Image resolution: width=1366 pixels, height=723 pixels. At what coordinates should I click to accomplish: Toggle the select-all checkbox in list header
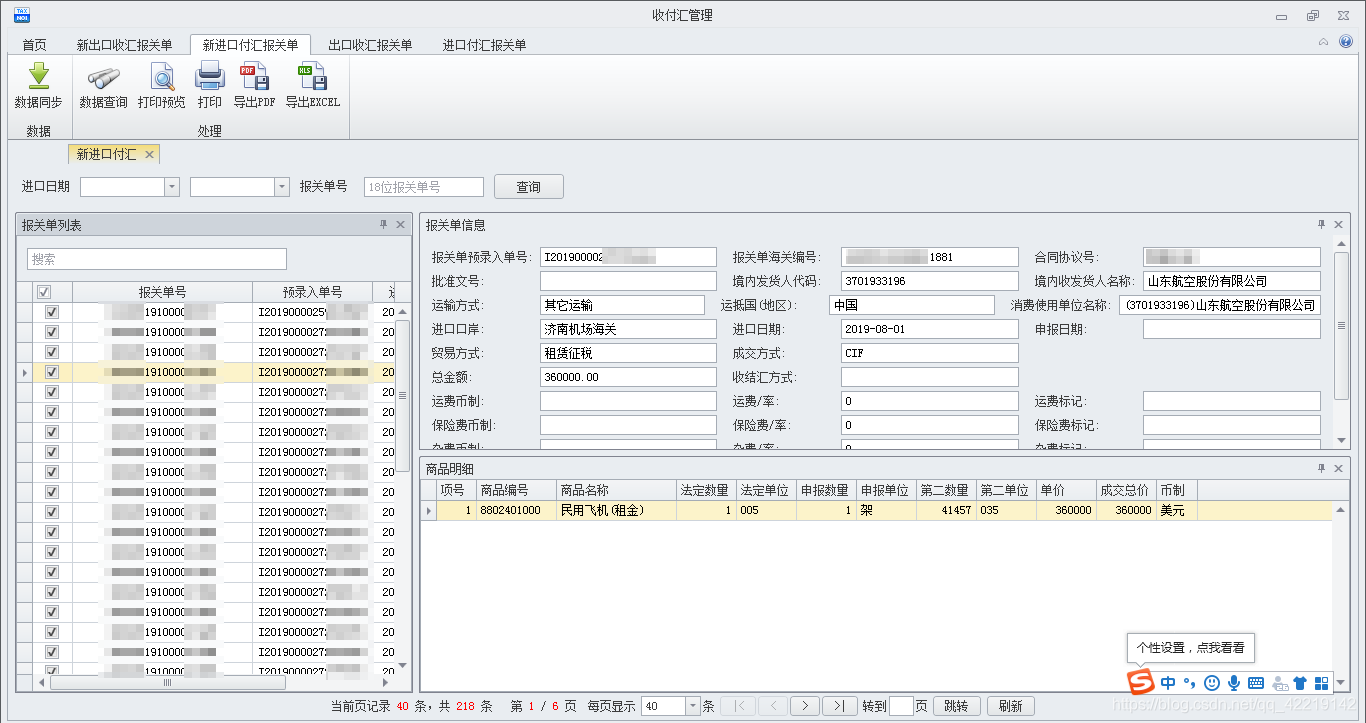click(44, 292)
